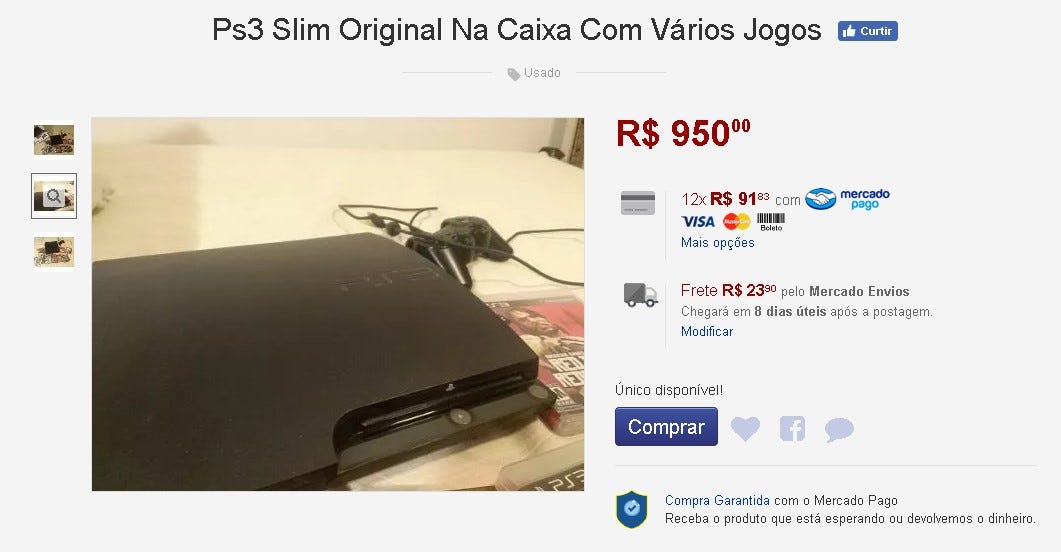Viewport: 1061px width, 555px height.
Task: Click the Boleto barcode icon
Action: tap(771, 222)
